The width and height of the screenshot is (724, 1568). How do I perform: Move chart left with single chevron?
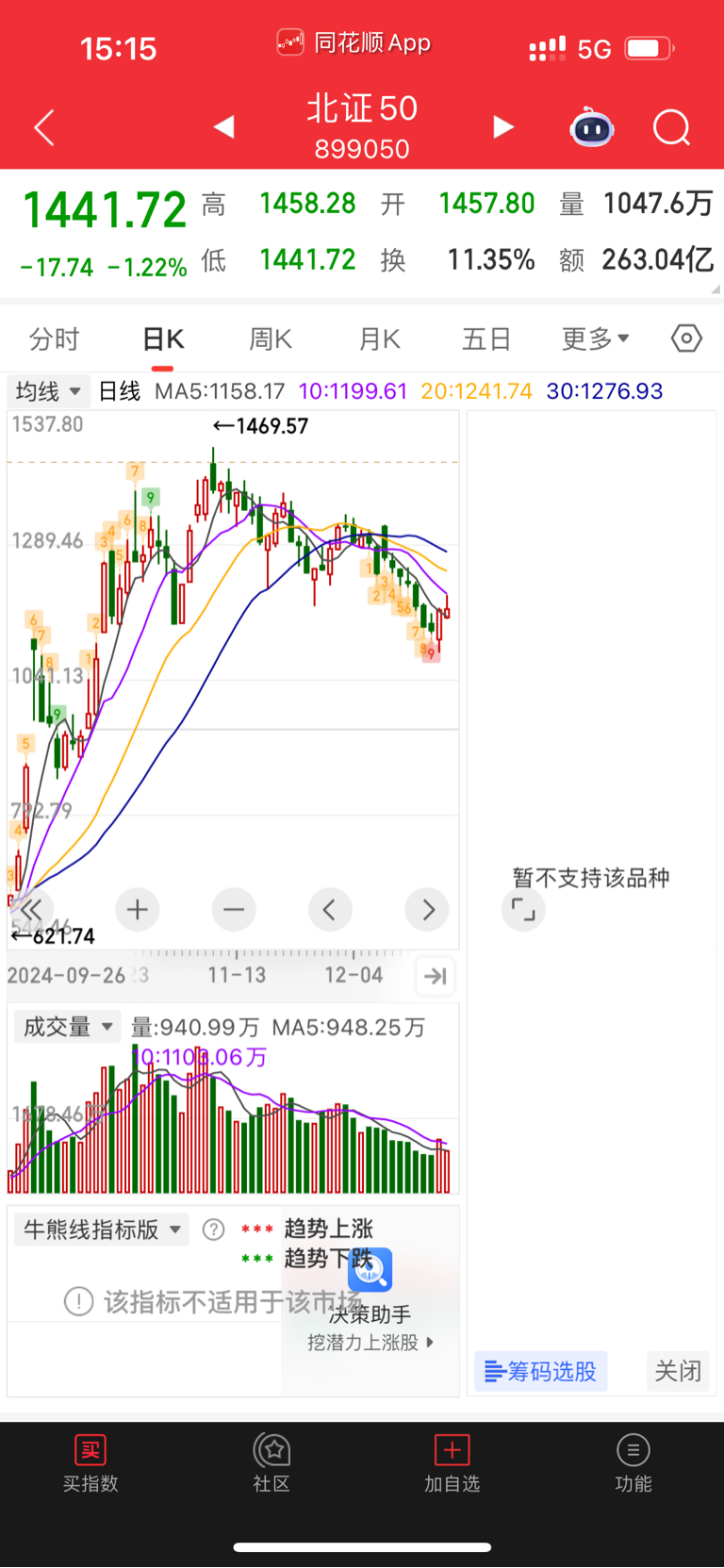click(x=330, y=910)
